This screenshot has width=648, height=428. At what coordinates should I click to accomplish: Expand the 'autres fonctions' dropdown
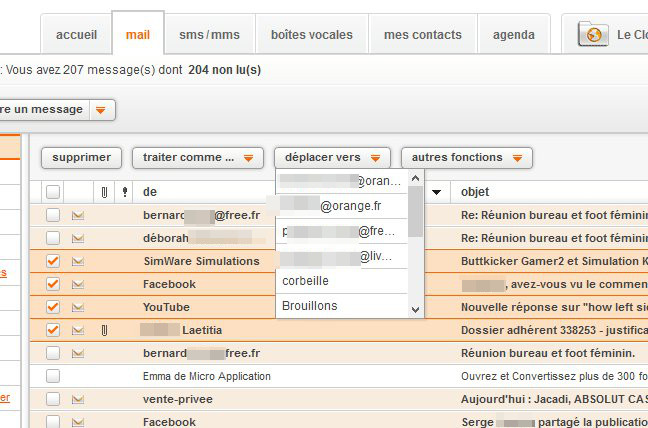tap(466, 158)
